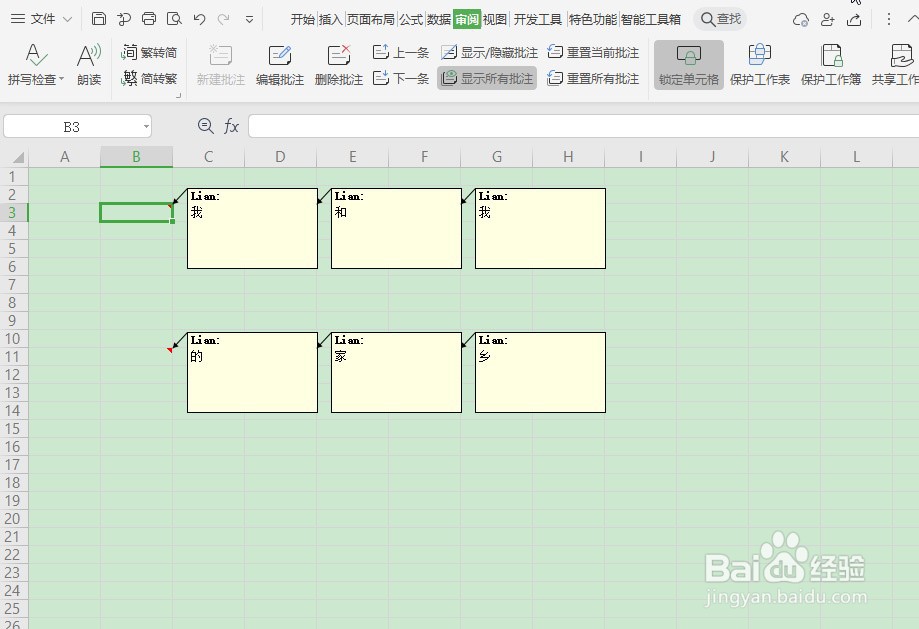Switch to the 公式 tab

click(411, 19)
